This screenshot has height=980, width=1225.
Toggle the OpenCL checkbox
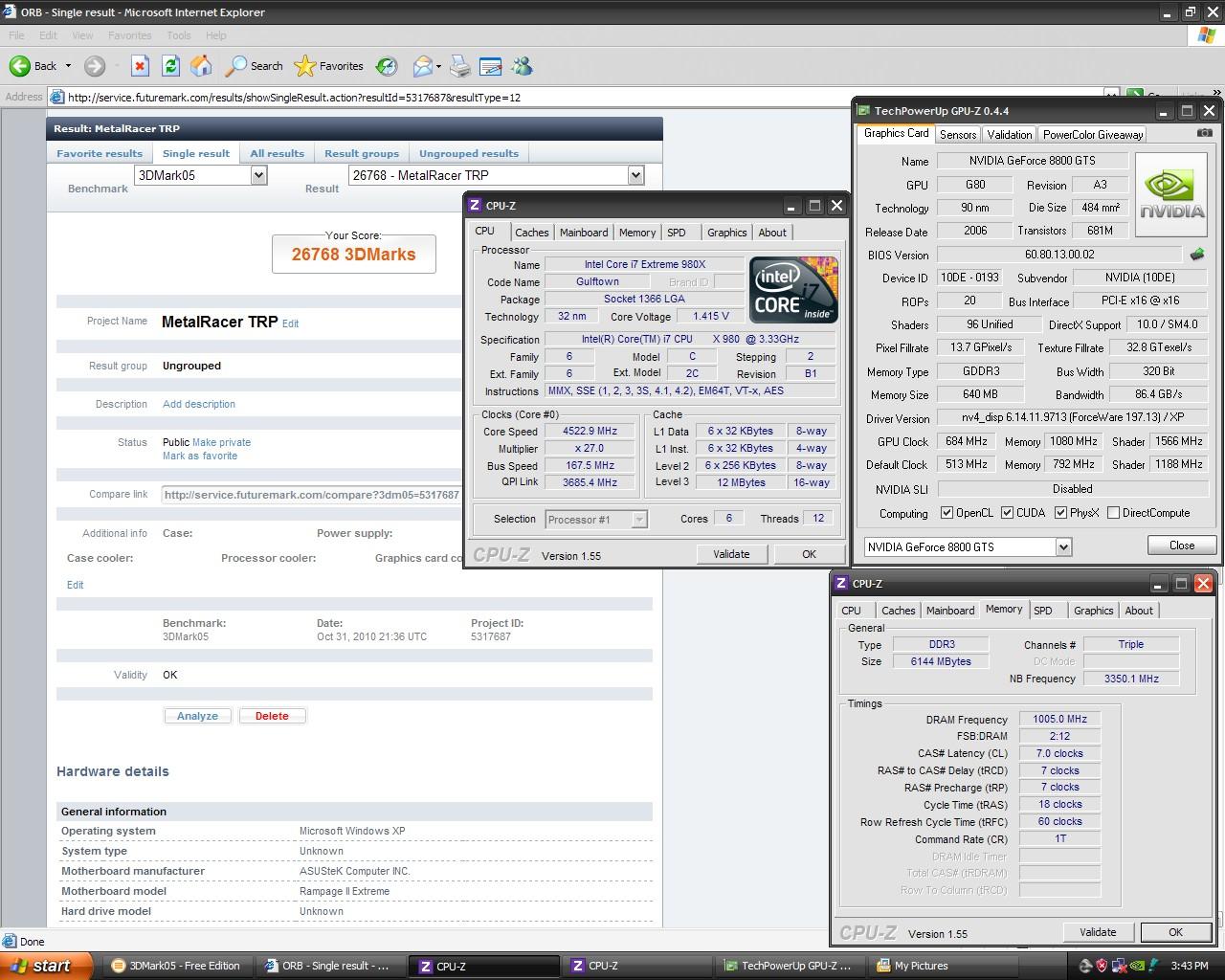click(x=947, y=513)
